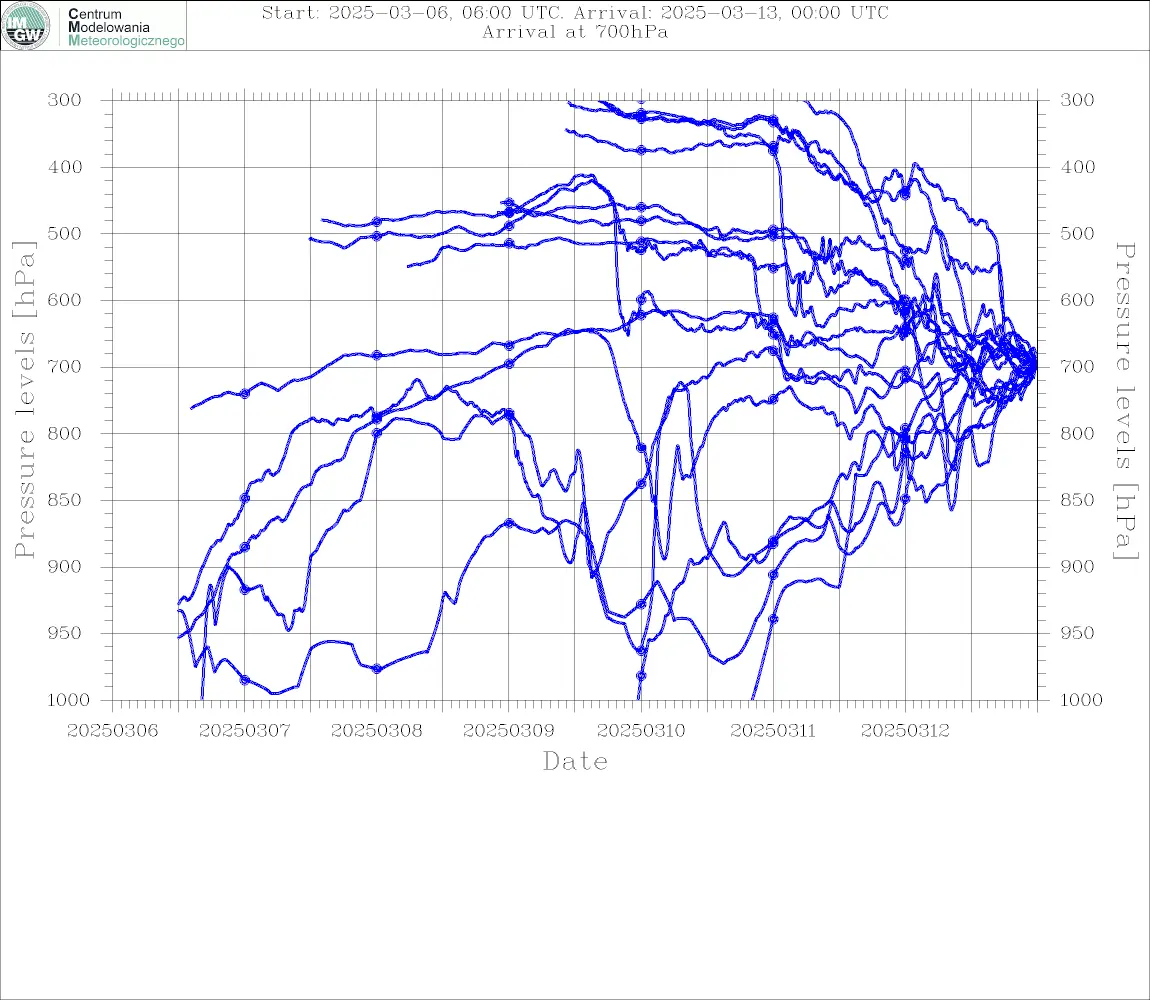This screenshot has width=1150, height=1000.
Task: Click the right-axis 950 pressure label
Action: pos(1077,632)
